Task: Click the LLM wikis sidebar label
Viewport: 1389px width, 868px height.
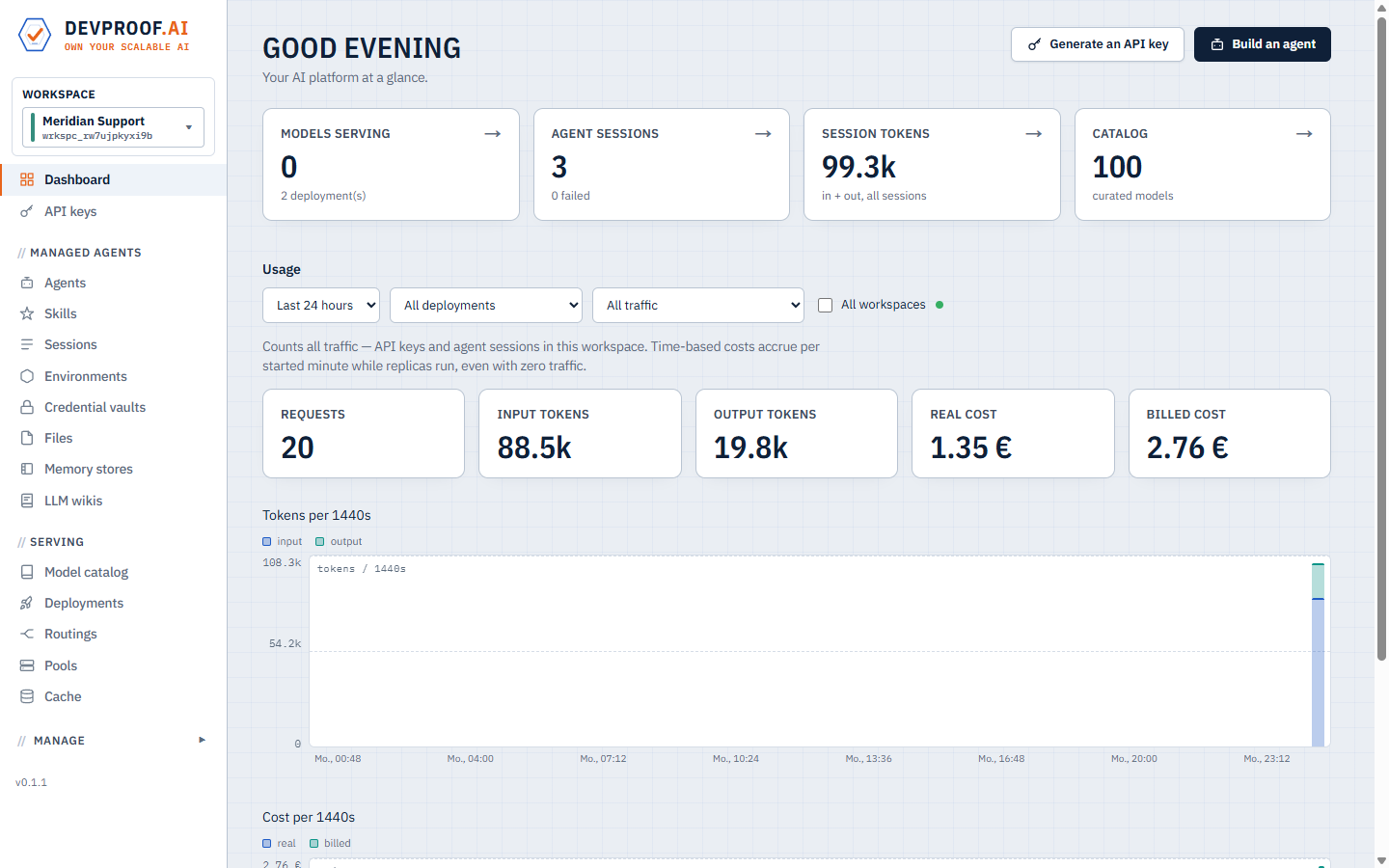Action: (x=73, y=501)
